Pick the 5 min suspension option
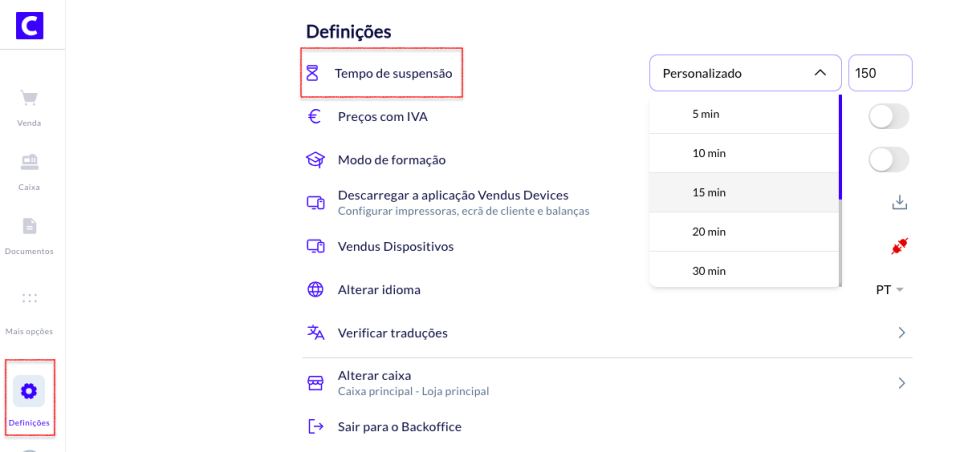Viewport: 960px width, 452px height. click(x=706, y=114)
